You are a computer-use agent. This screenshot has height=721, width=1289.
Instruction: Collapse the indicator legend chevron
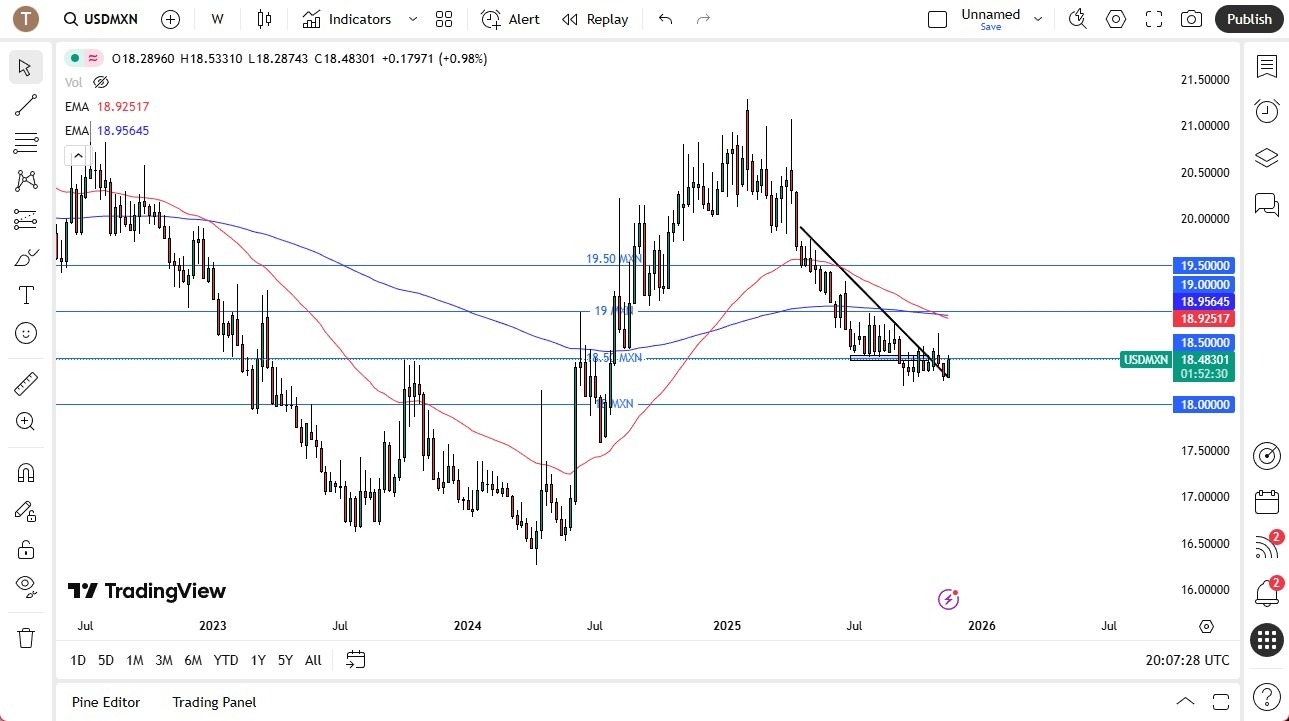click(x=77, y=155)
